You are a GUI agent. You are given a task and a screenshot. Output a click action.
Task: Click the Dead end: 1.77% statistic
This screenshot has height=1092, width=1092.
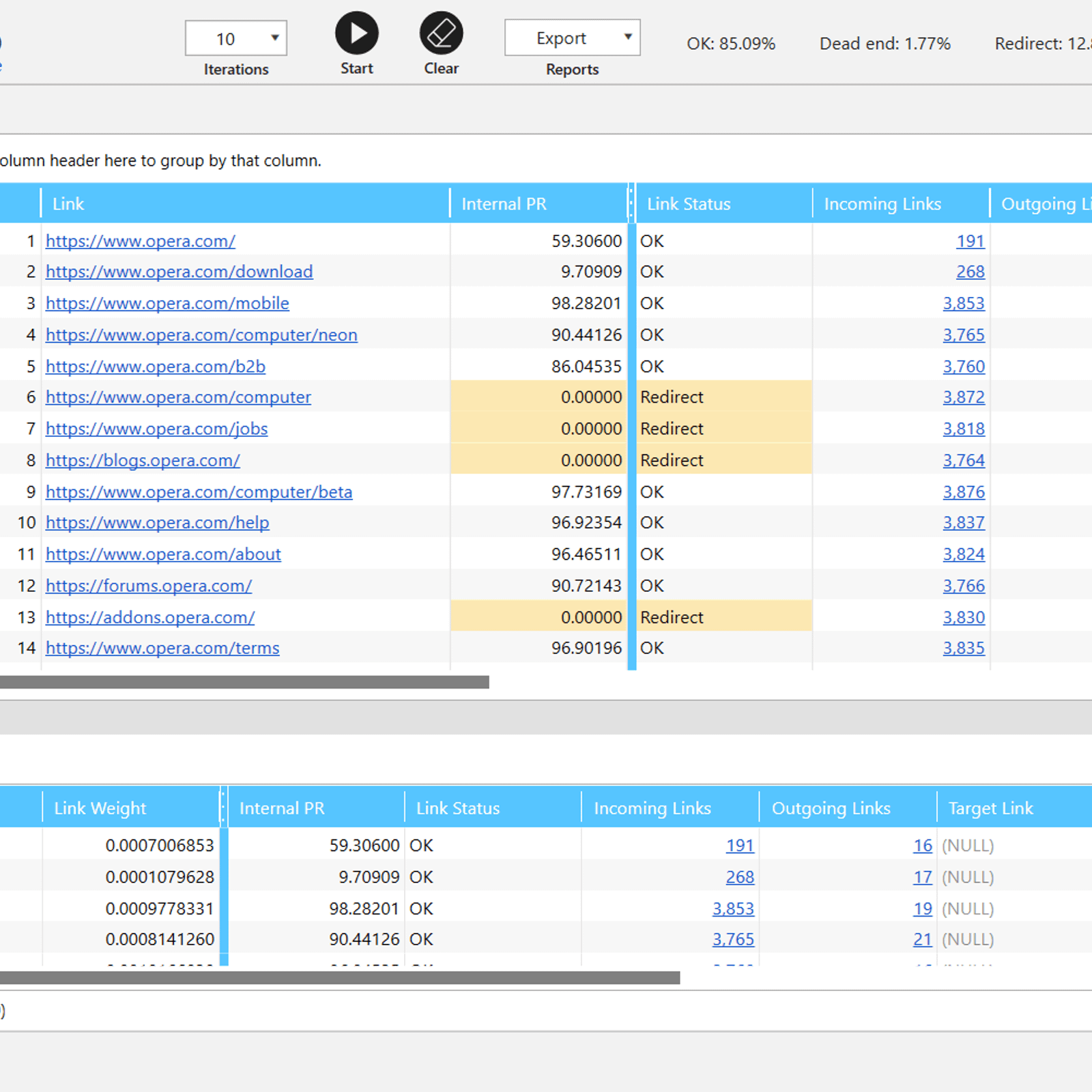coord(885,44)
